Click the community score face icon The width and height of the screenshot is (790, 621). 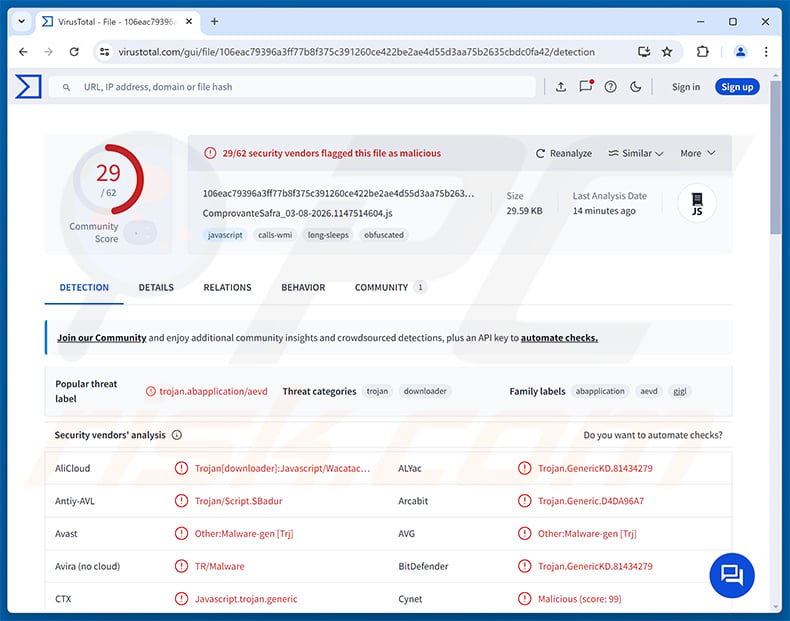click(140, 233)
